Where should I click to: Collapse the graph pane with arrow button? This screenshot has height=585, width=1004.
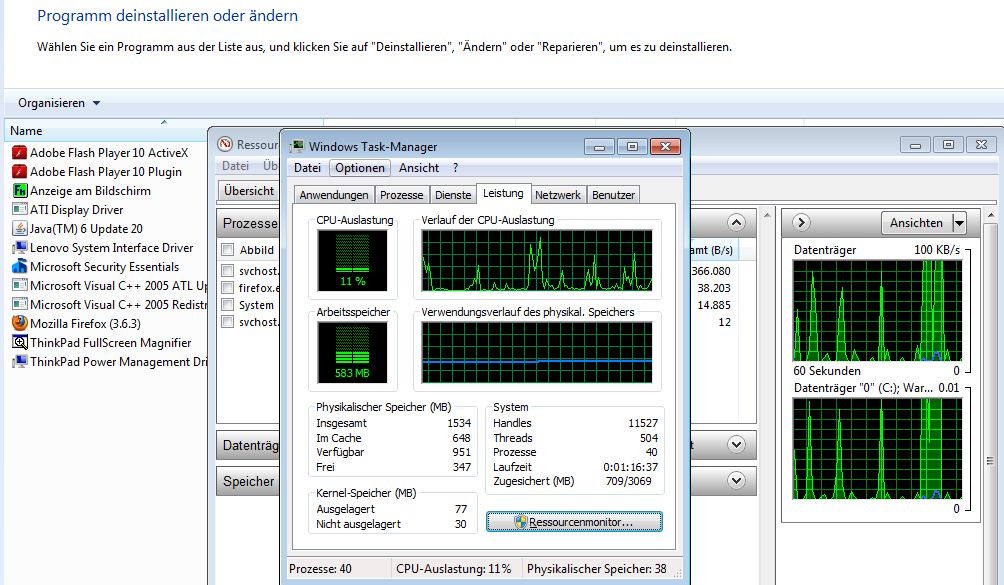pos(801,223)
